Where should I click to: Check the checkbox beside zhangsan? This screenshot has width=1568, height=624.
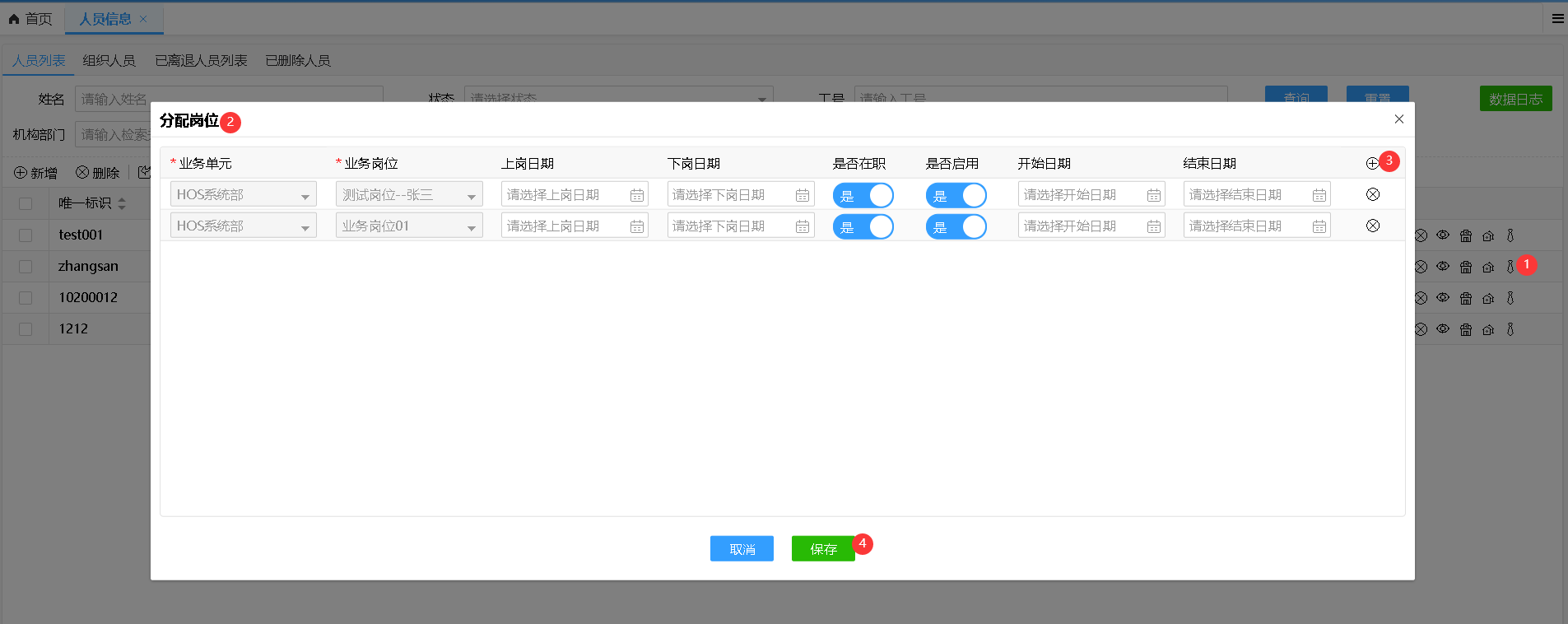click(x=26, y=267)
